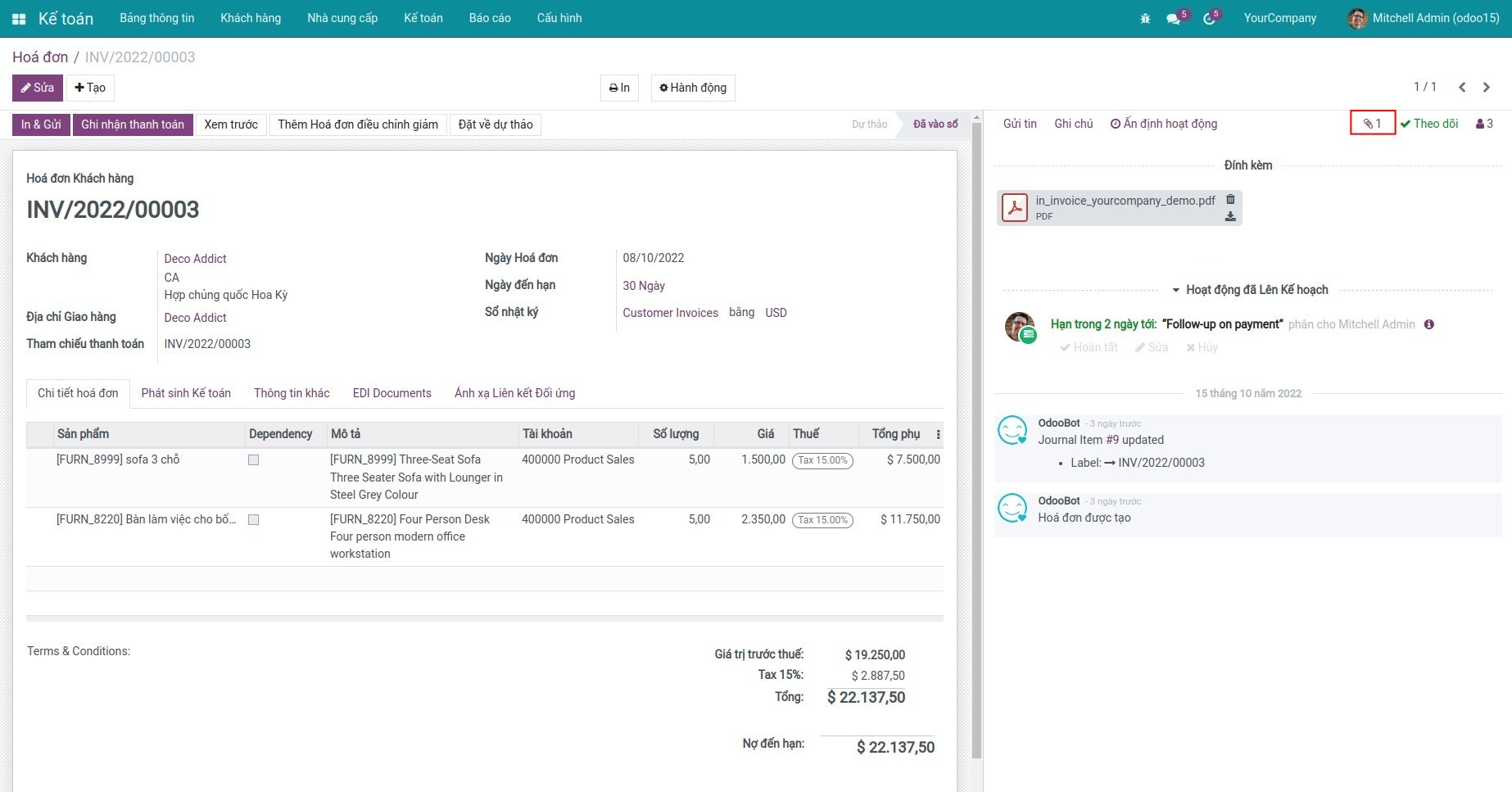
Task: Open the Hành động dropdown
Action: 693,88
